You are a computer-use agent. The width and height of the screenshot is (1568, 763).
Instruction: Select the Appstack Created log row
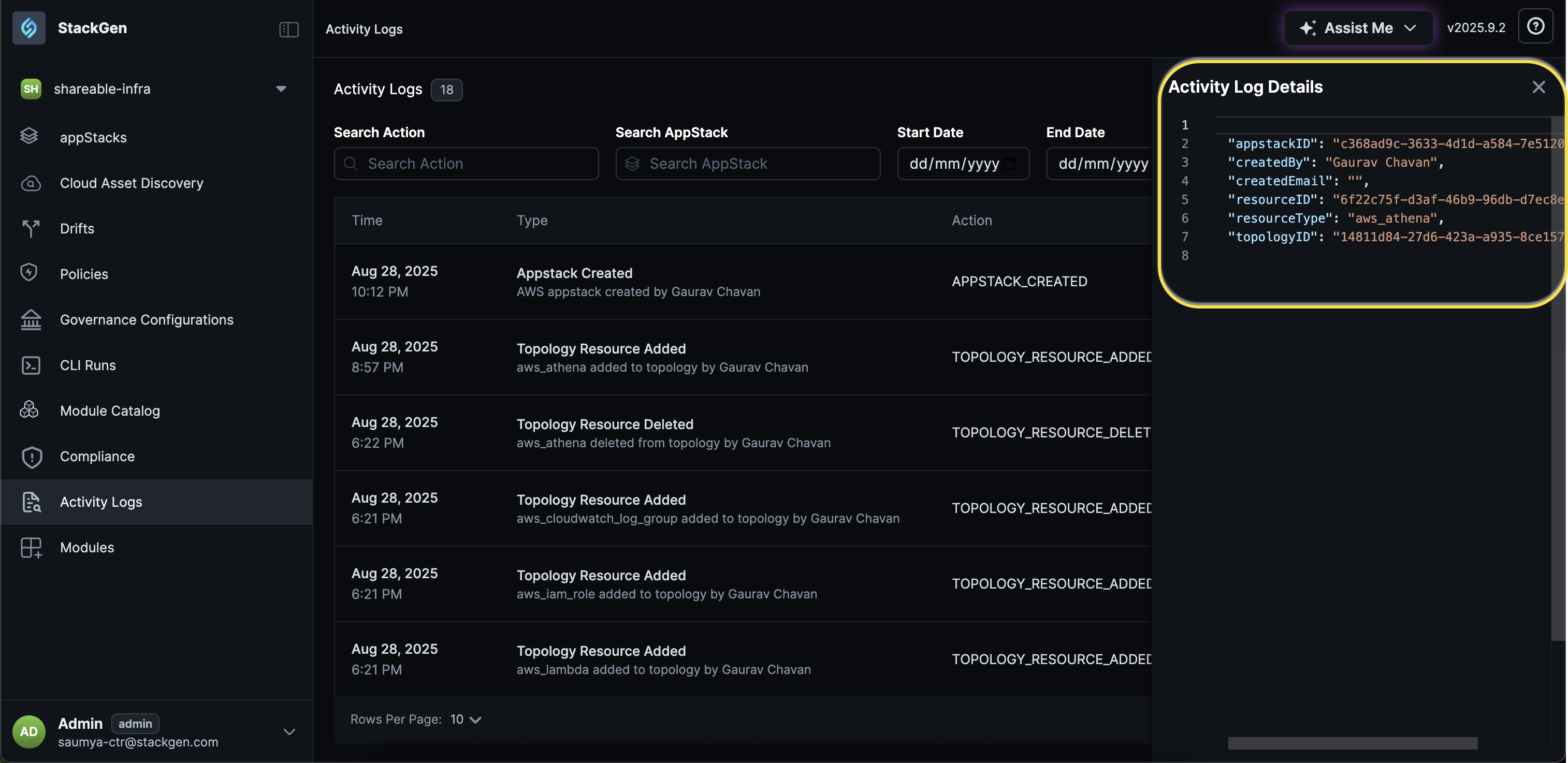pos(743,282)
